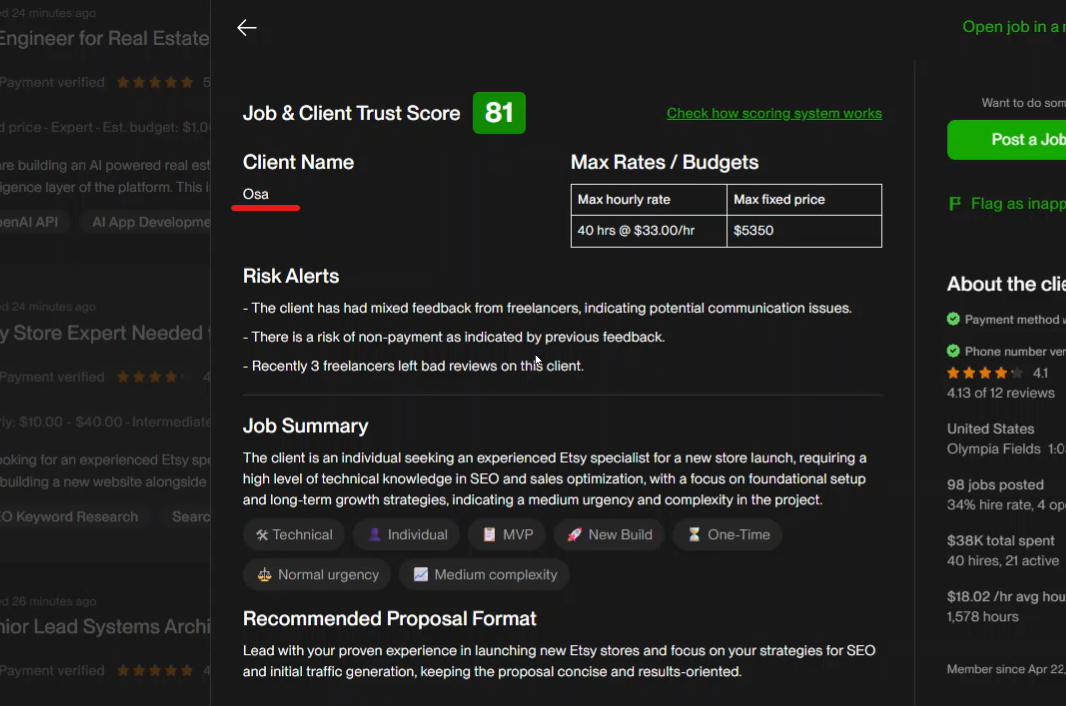Click the MVP tag chip
This screenshot has height=706, width=1066.
coord(507,535)
